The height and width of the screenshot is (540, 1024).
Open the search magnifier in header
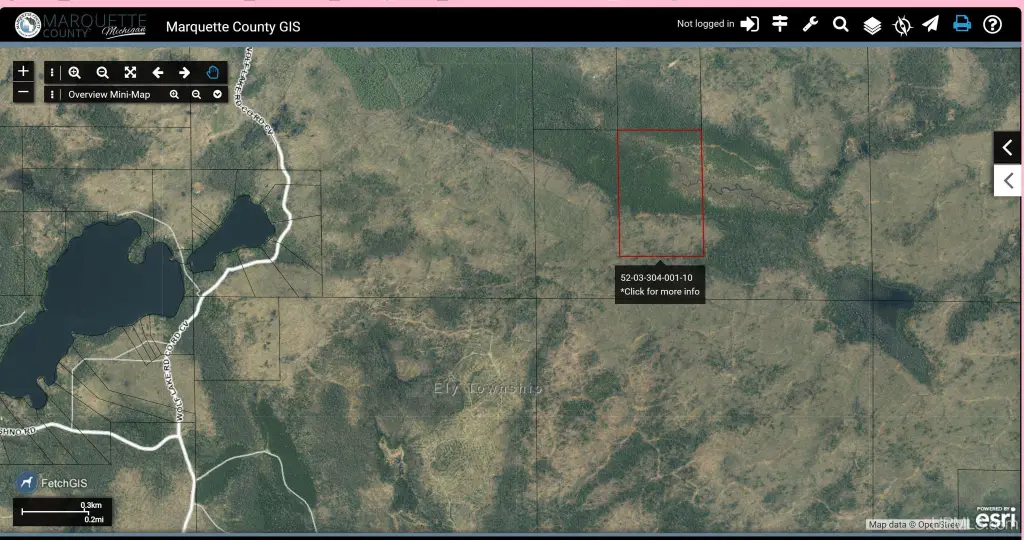click(x=841, y=25)
